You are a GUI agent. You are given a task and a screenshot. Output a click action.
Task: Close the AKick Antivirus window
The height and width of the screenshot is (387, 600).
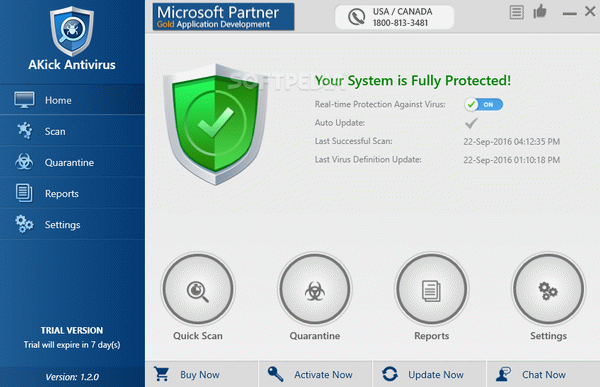[590, 11]
